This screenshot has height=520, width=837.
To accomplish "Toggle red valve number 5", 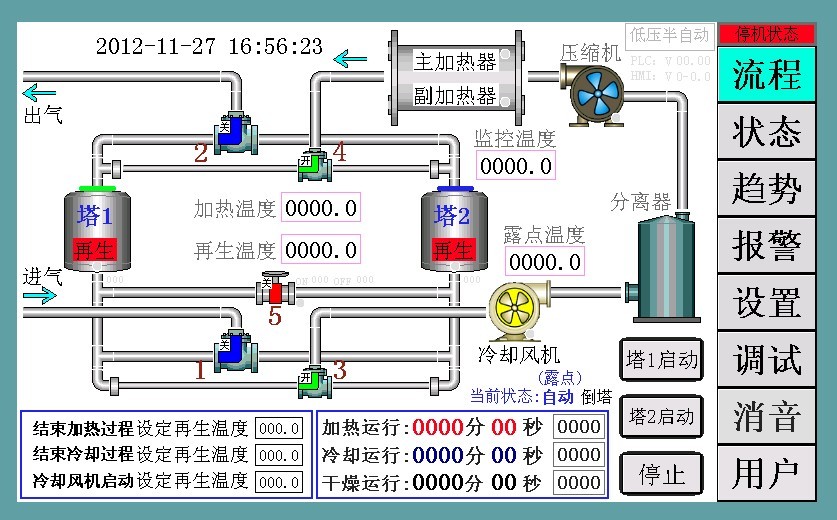I will click(x=275, y=291).
